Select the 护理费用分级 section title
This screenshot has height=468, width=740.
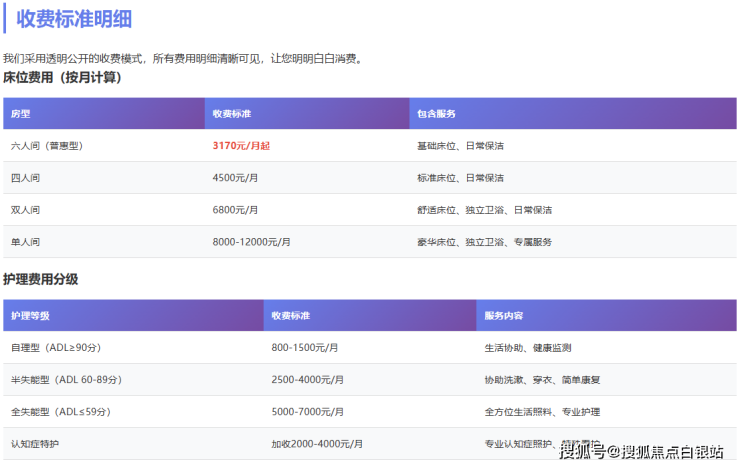coord(41,279)
